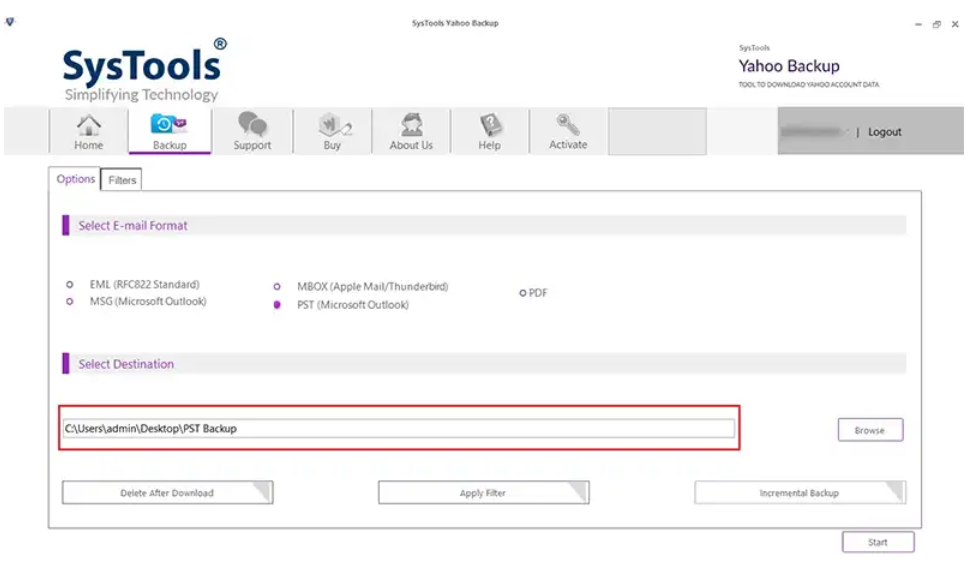Viewport: 969px width, 577px height.
Task: Click the Select E-mail Format heading
Action: click(133, 225)
